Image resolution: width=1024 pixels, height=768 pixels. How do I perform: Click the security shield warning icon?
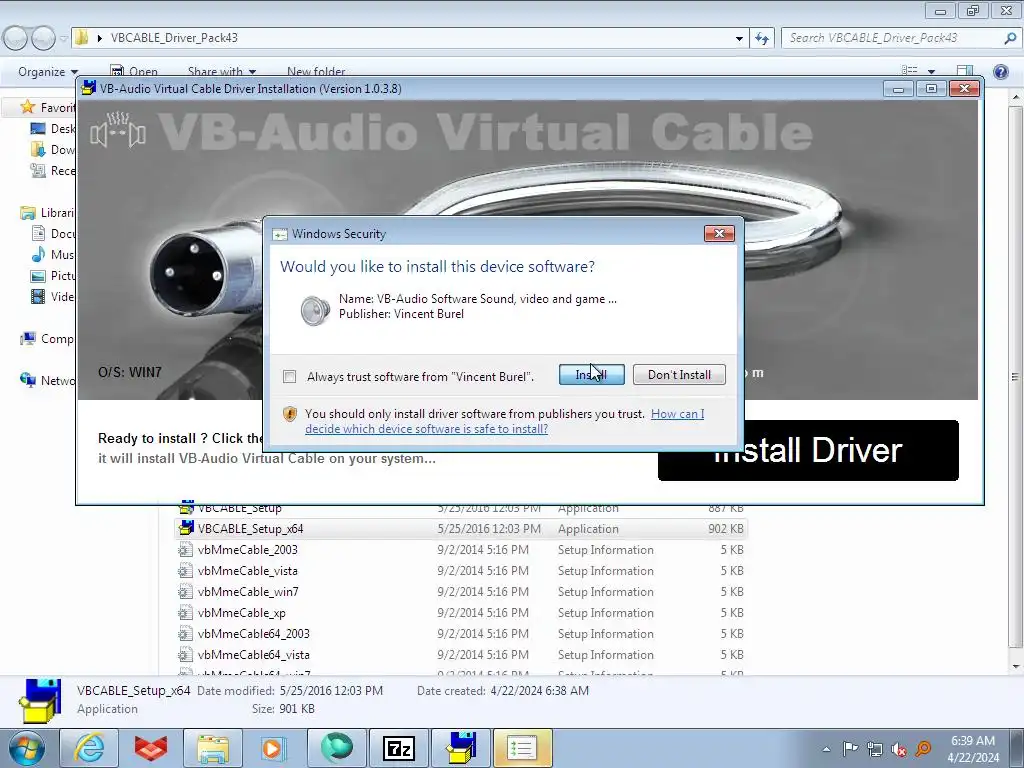pyautogui.click(x=290, y=414)
